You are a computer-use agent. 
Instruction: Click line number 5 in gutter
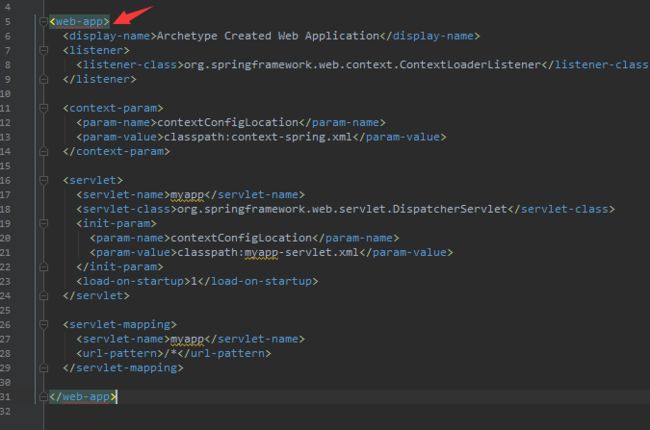coord(7,22)
